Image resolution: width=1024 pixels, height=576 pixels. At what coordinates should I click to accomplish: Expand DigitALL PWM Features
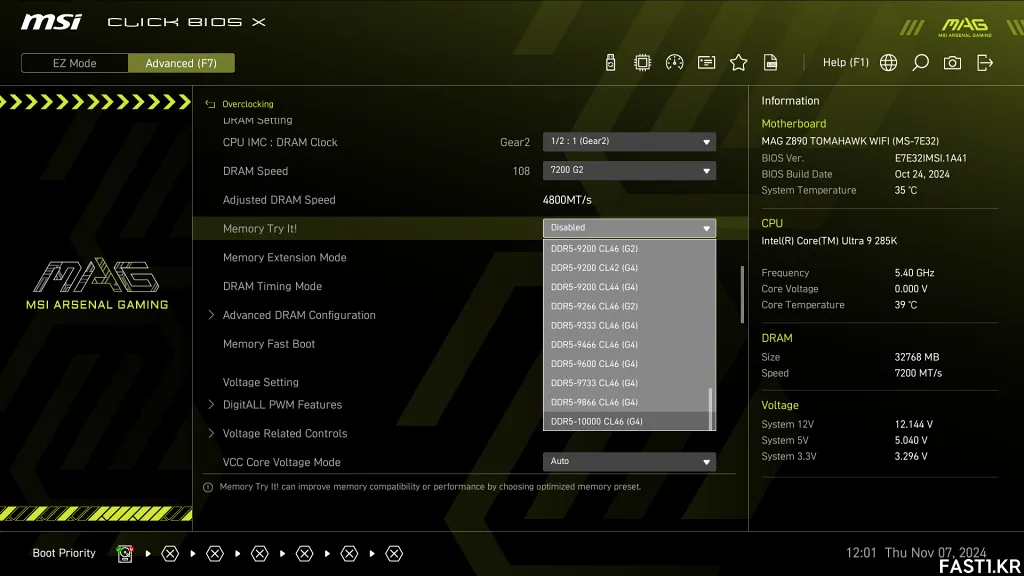281,404
